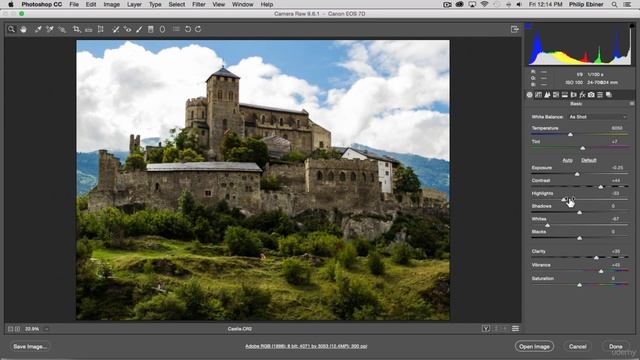Select the Graduated Filter tool
640x360 pixels.
point(151,29)
